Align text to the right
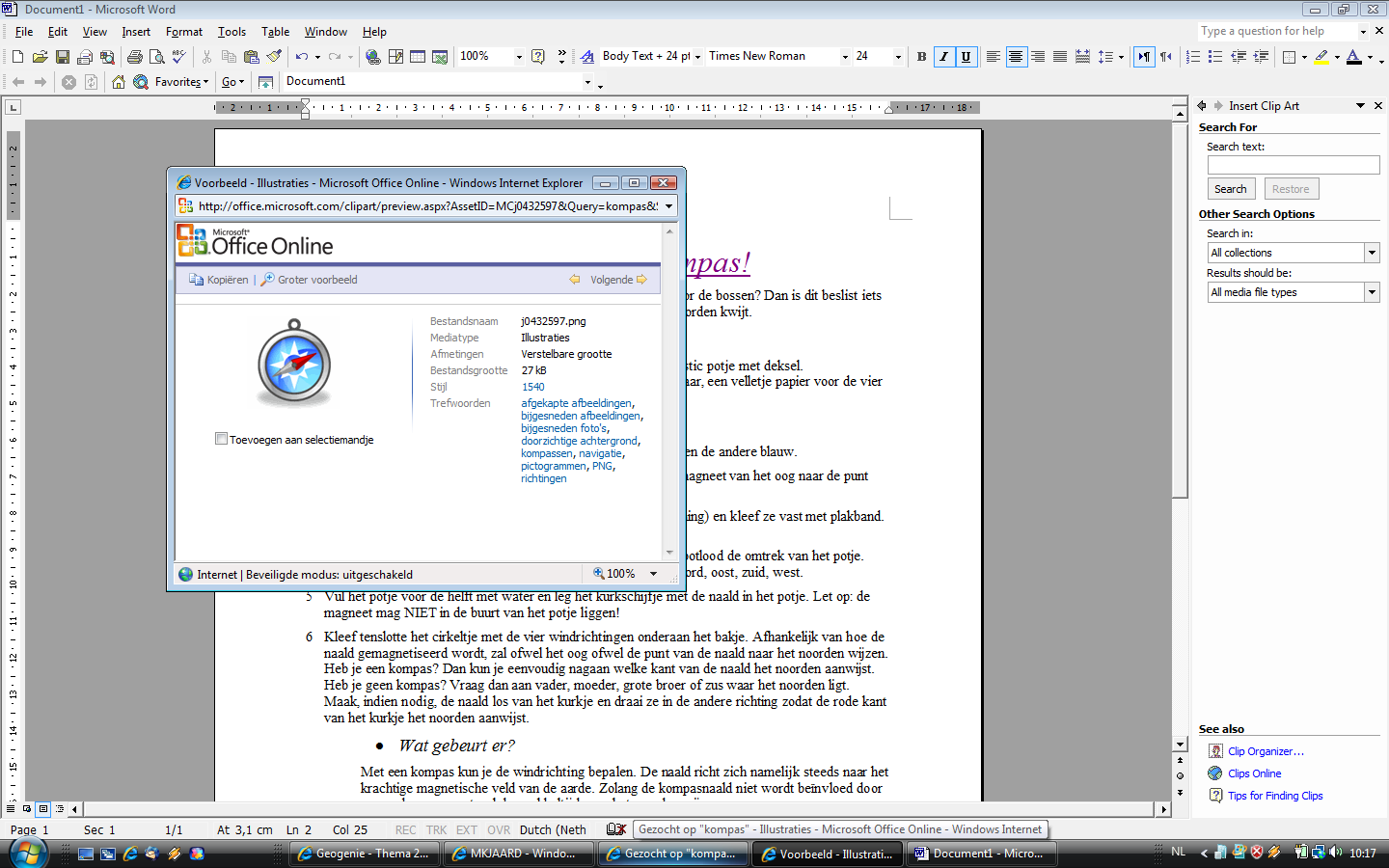Image resolution: width=1389 pixels, height=868 pixels. coord(1038,57)
